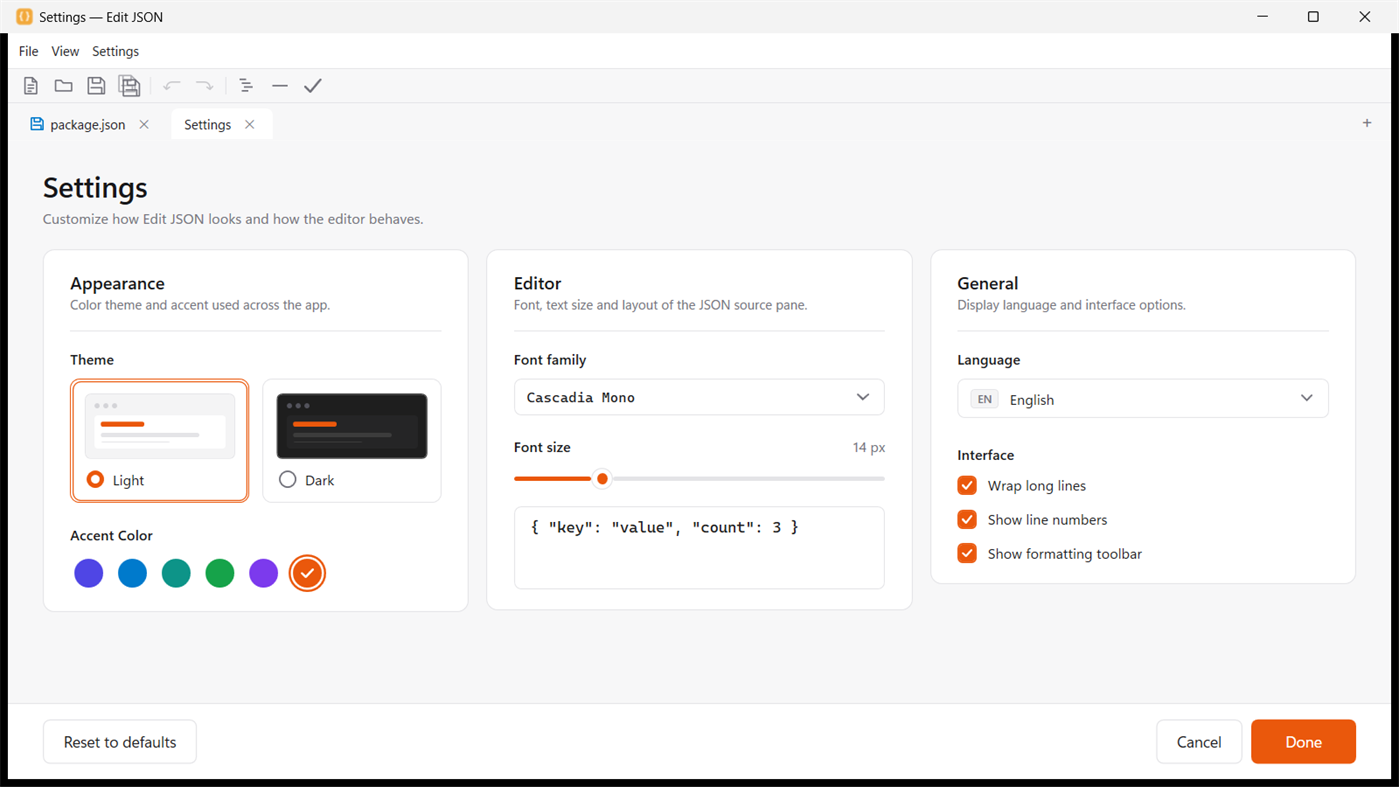
Task: Open the View menu
Action: [65, 51]
